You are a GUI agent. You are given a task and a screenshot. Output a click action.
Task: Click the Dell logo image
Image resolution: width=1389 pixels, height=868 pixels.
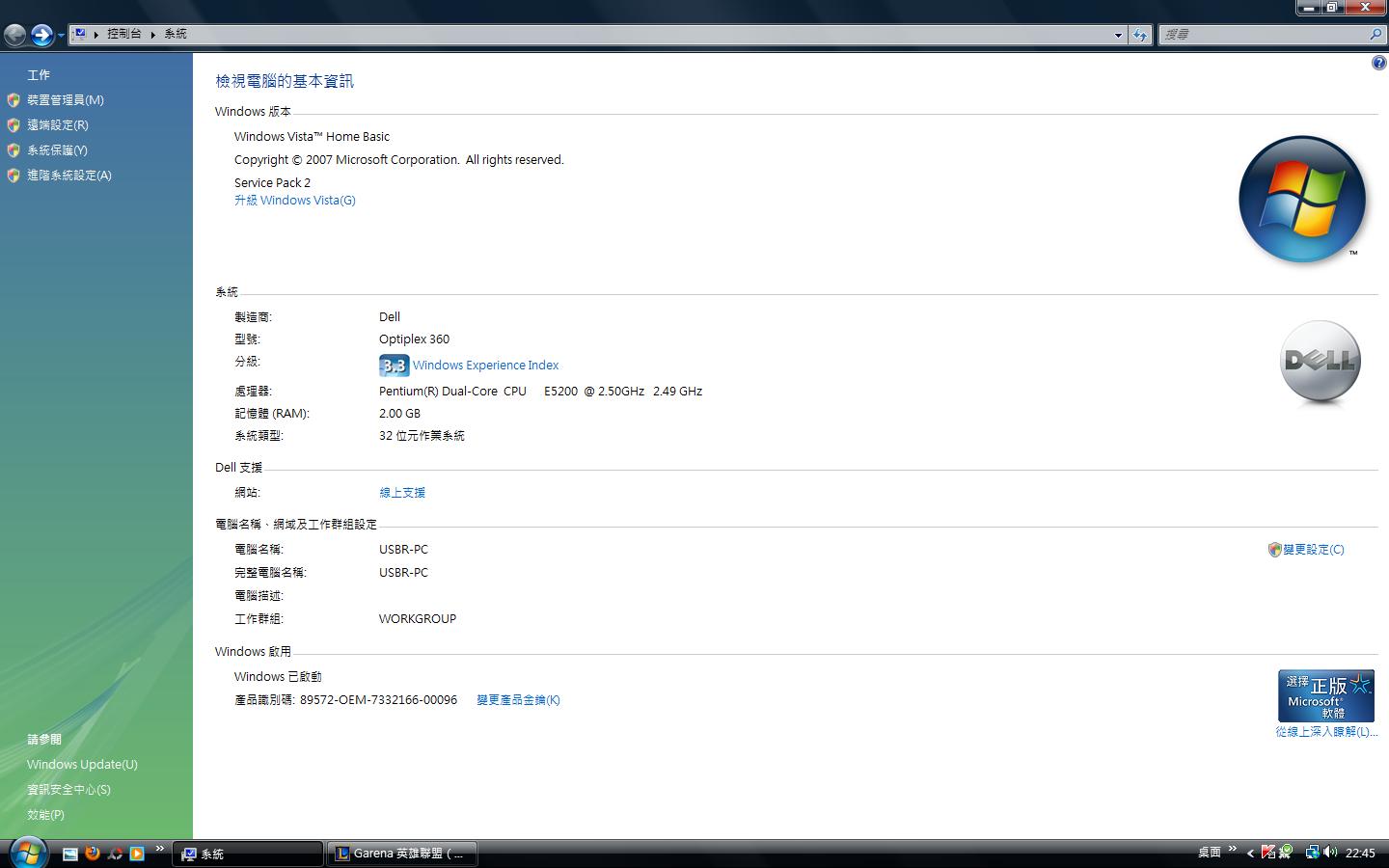[1321, 362]
